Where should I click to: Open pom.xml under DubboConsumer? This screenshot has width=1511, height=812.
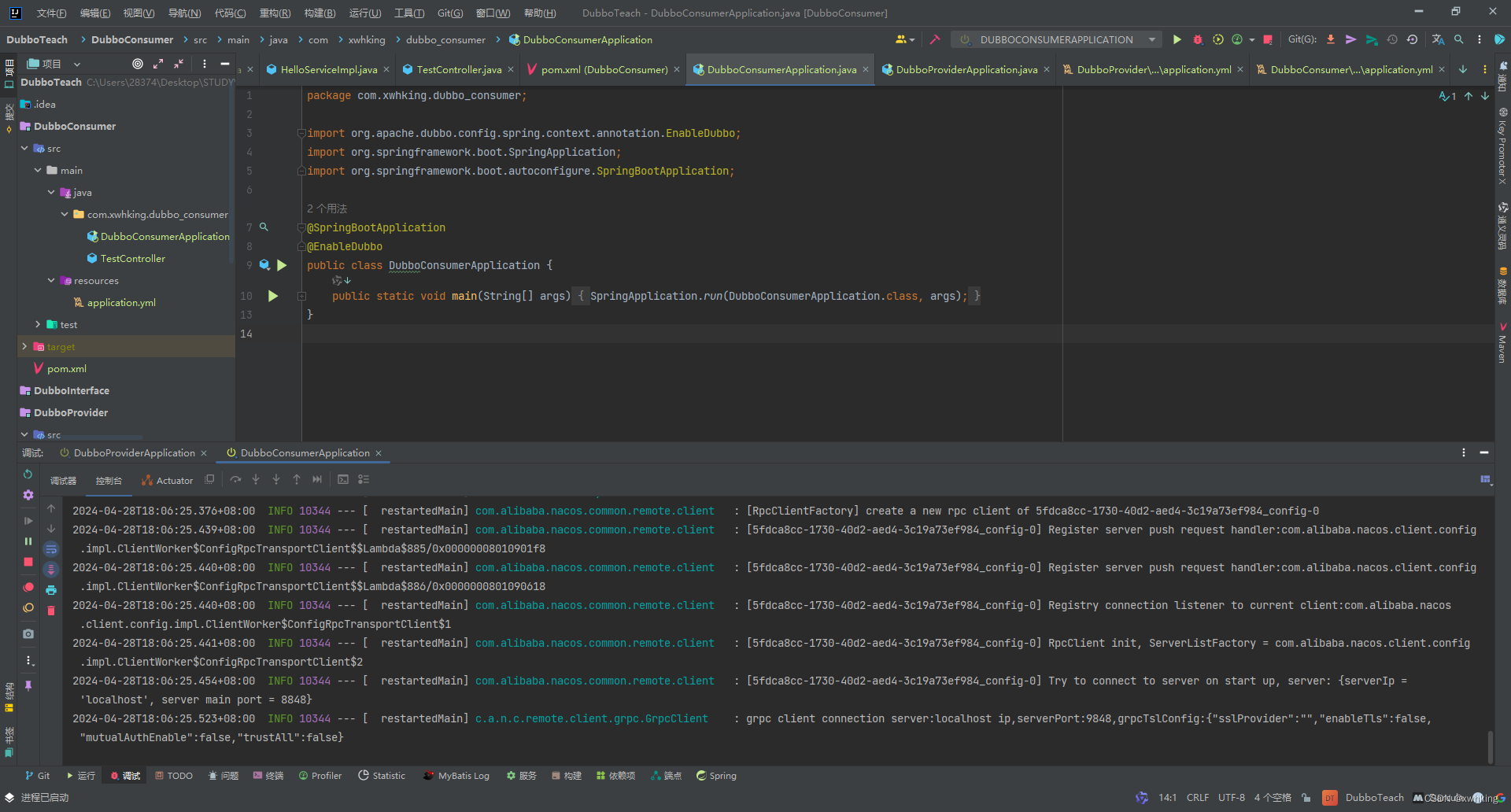click(x=66, y=368)
